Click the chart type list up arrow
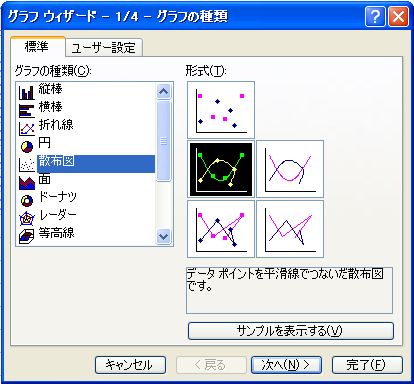The height and width of the screenshot is (384, 414). point(163,91)
